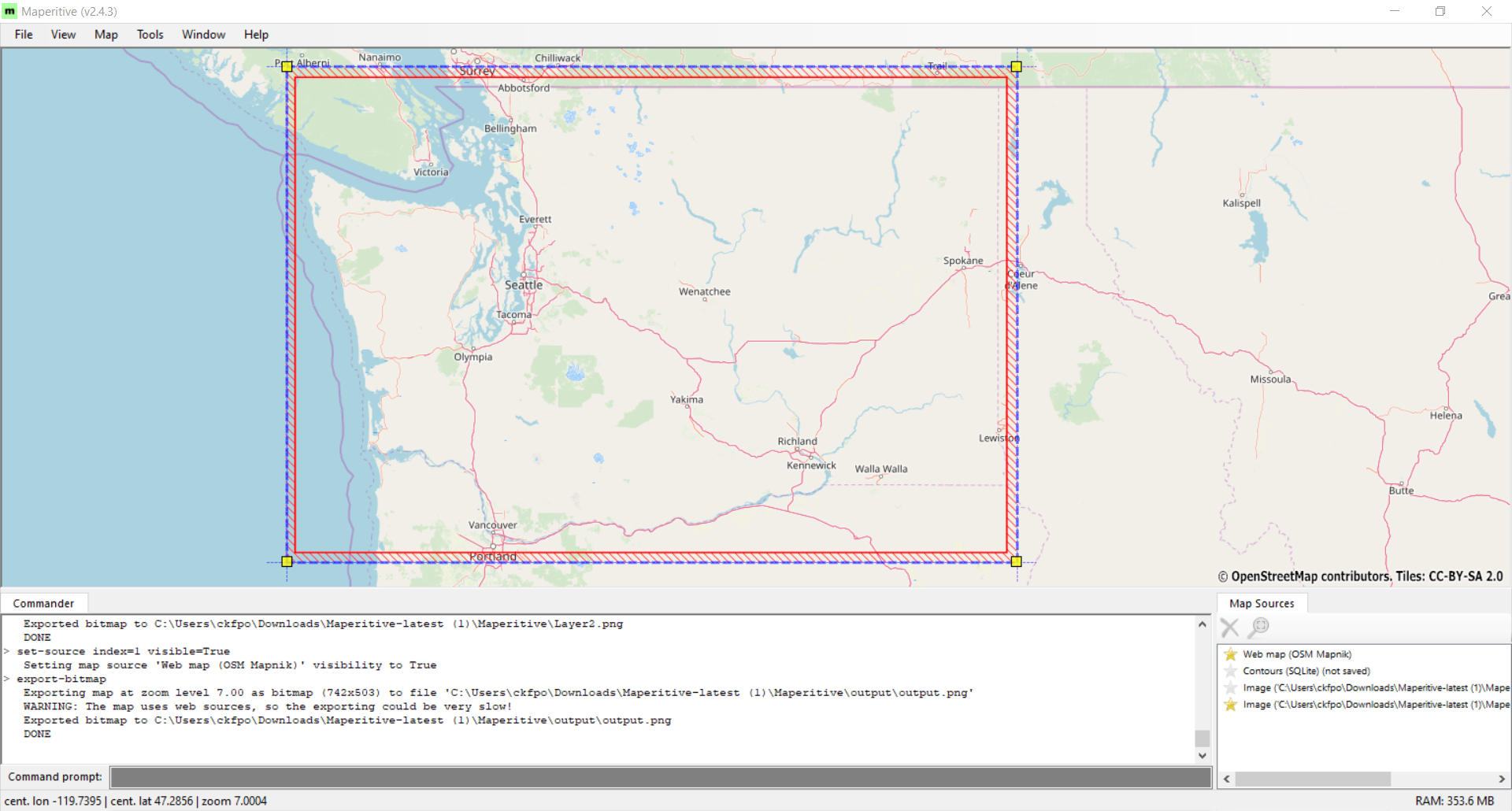Open the Help menu
Screen dimensions: 1512x811
[x=256, y=35]
